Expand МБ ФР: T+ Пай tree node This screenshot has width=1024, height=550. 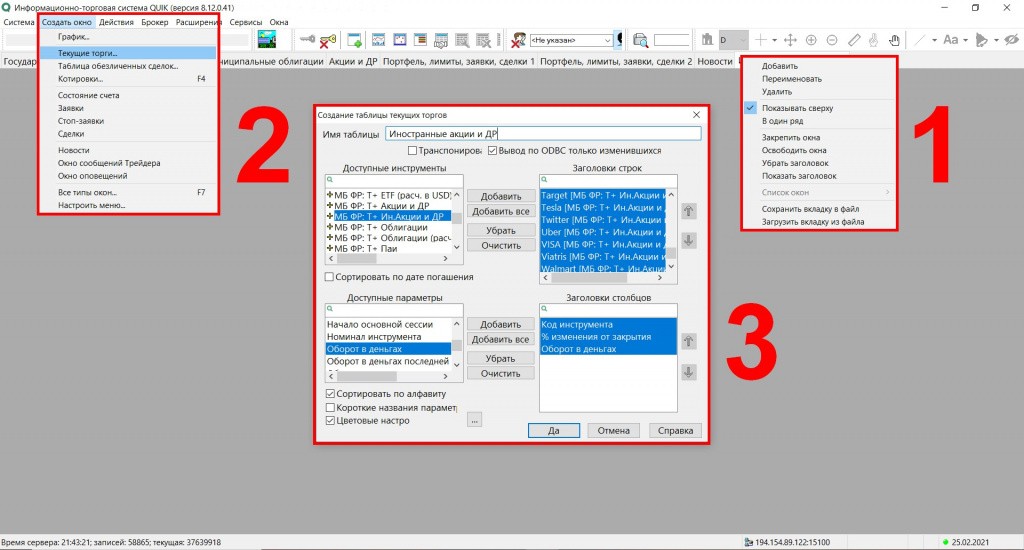point(330,248)
